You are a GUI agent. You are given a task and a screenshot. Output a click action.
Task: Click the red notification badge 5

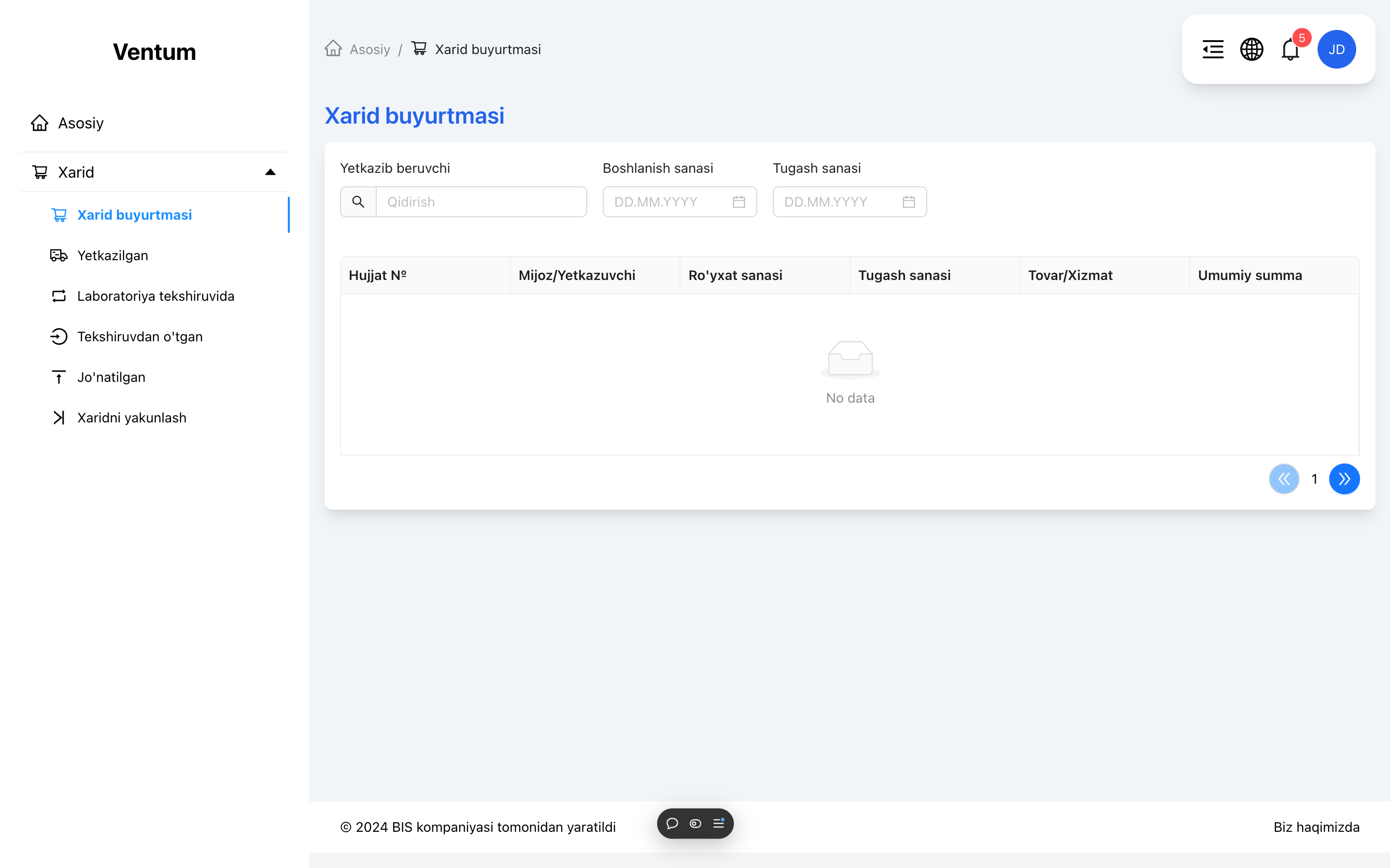point(1302,38)
